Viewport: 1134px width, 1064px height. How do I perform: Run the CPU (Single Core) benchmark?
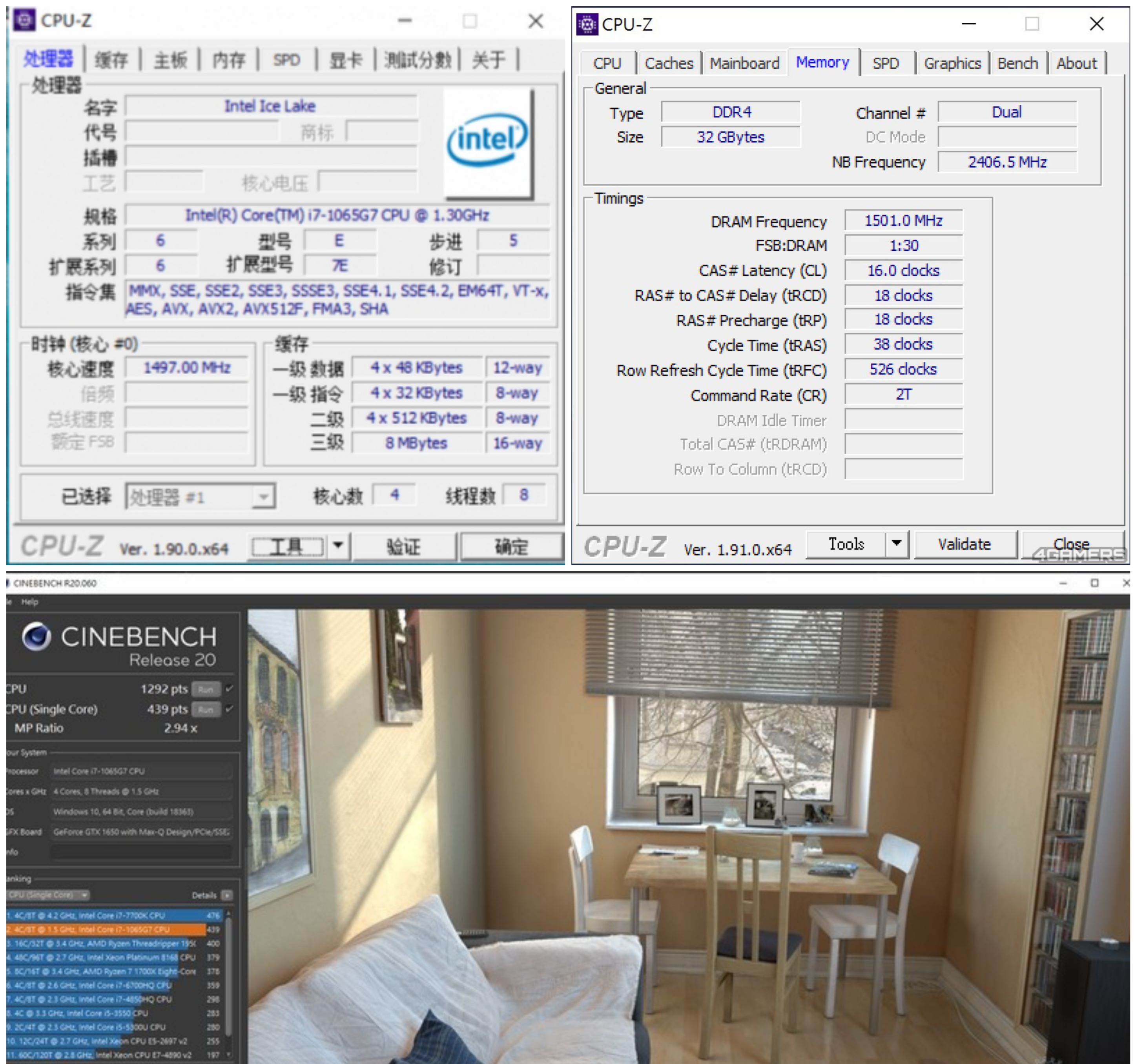(x=206, y=709)
